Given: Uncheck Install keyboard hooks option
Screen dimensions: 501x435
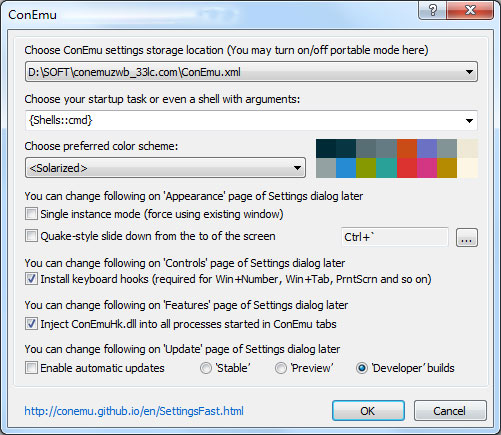Looking at the screenshot, I should pos(31,279).
